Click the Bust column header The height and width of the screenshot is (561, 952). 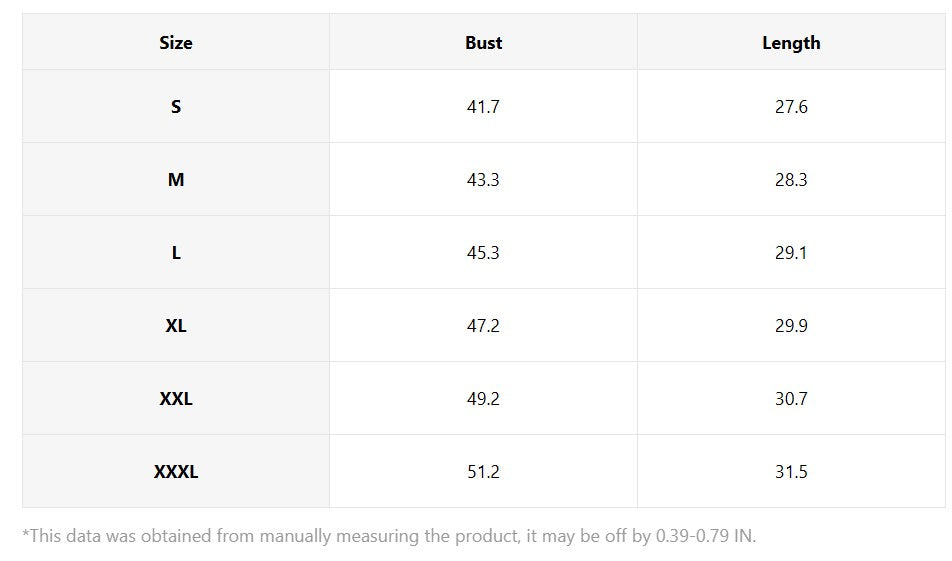coord(483,42)
